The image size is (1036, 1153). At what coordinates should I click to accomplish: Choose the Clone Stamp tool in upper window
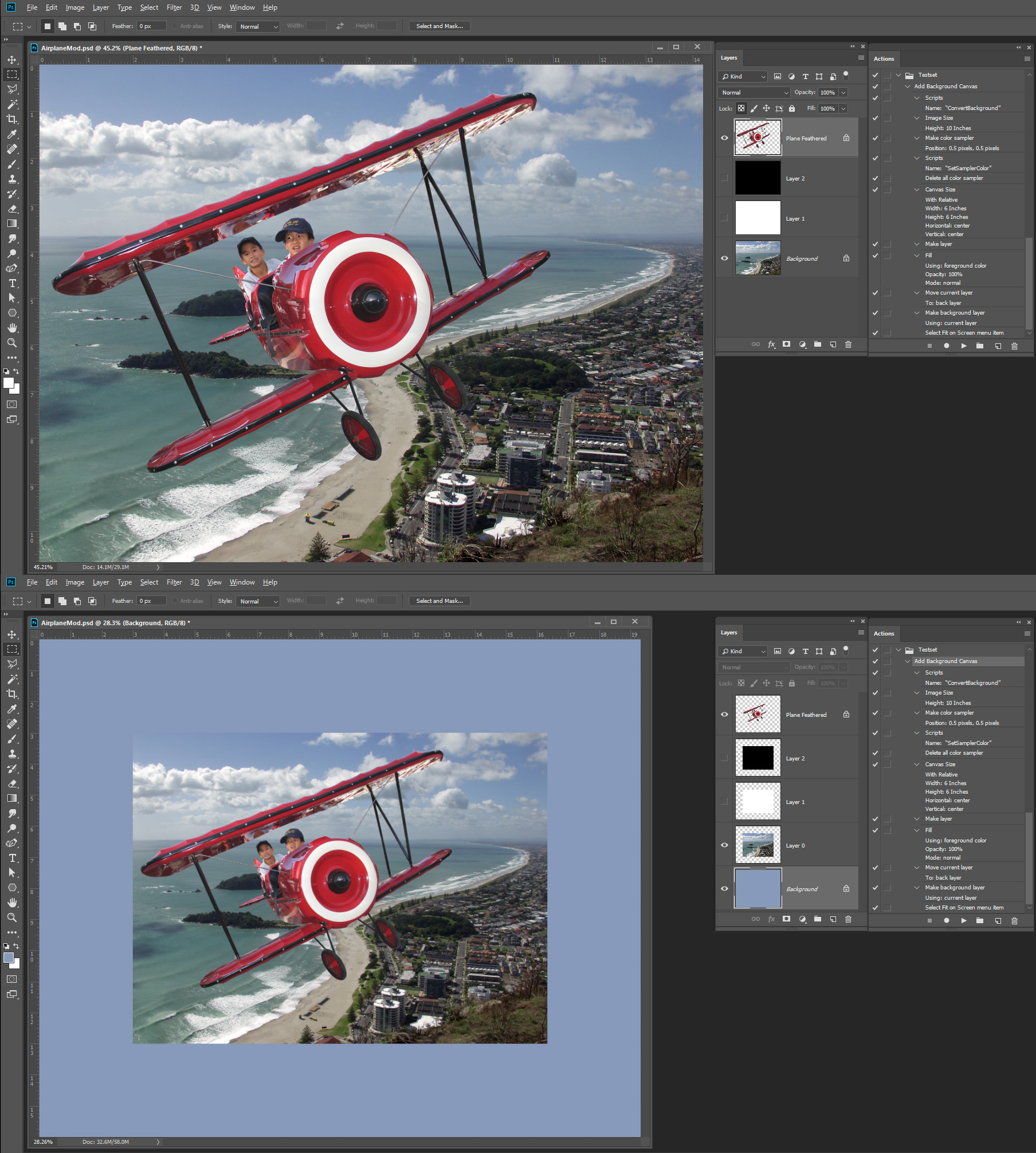(x=12, y=179)
